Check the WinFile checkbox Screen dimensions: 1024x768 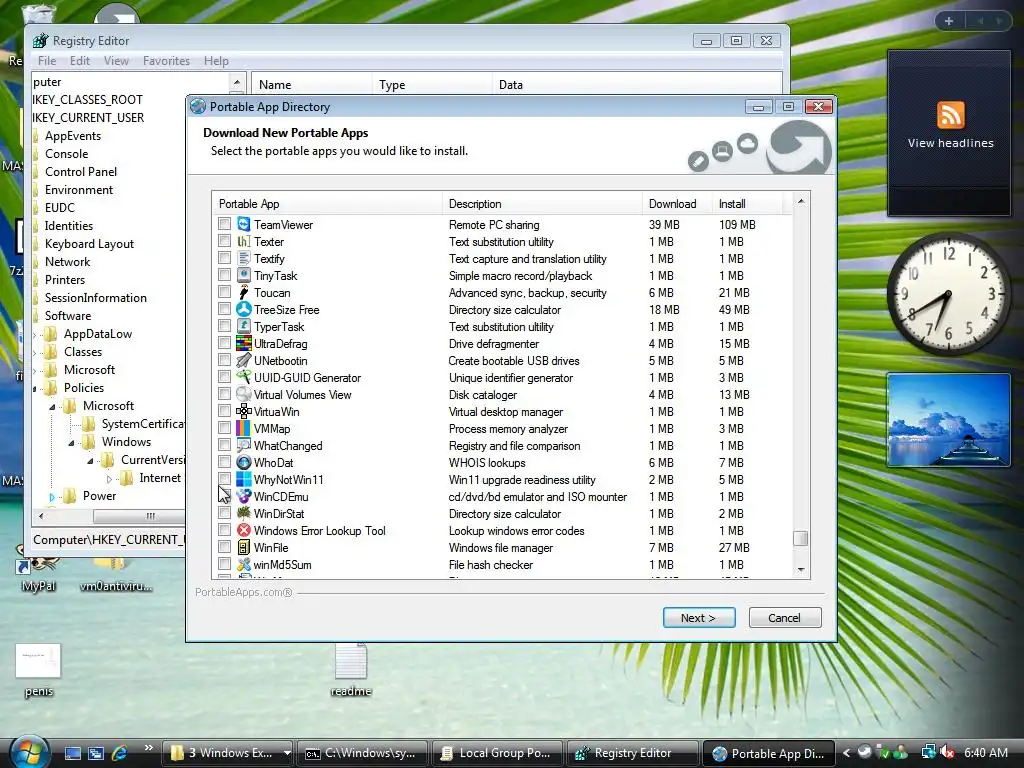pos(225,547)
